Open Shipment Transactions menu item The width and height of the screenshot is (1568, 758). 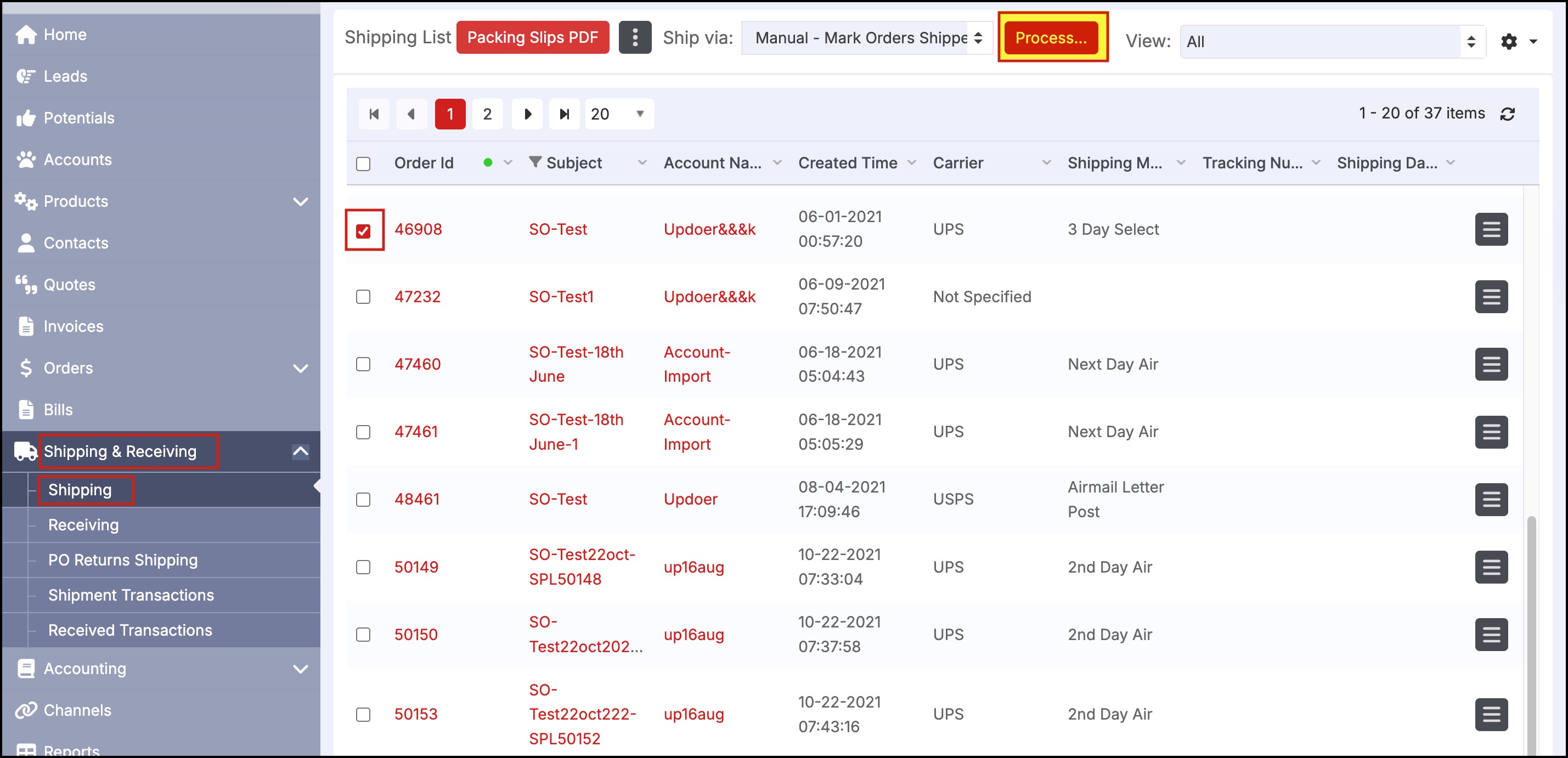tap(131, 595)
